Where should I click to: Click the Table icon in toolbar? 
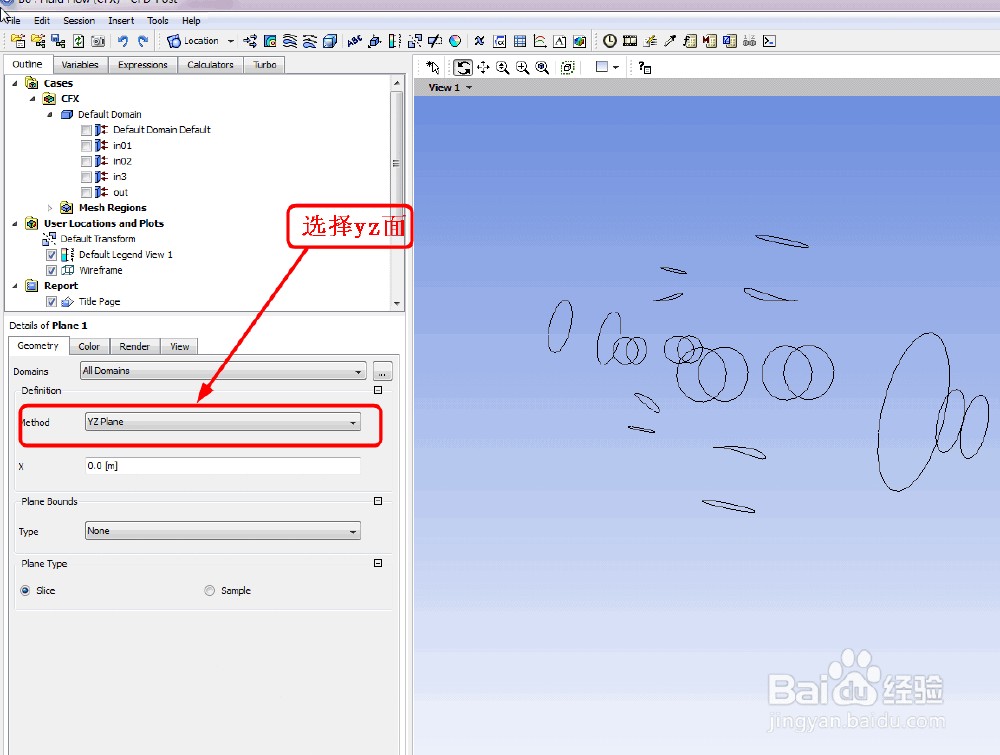520,41
